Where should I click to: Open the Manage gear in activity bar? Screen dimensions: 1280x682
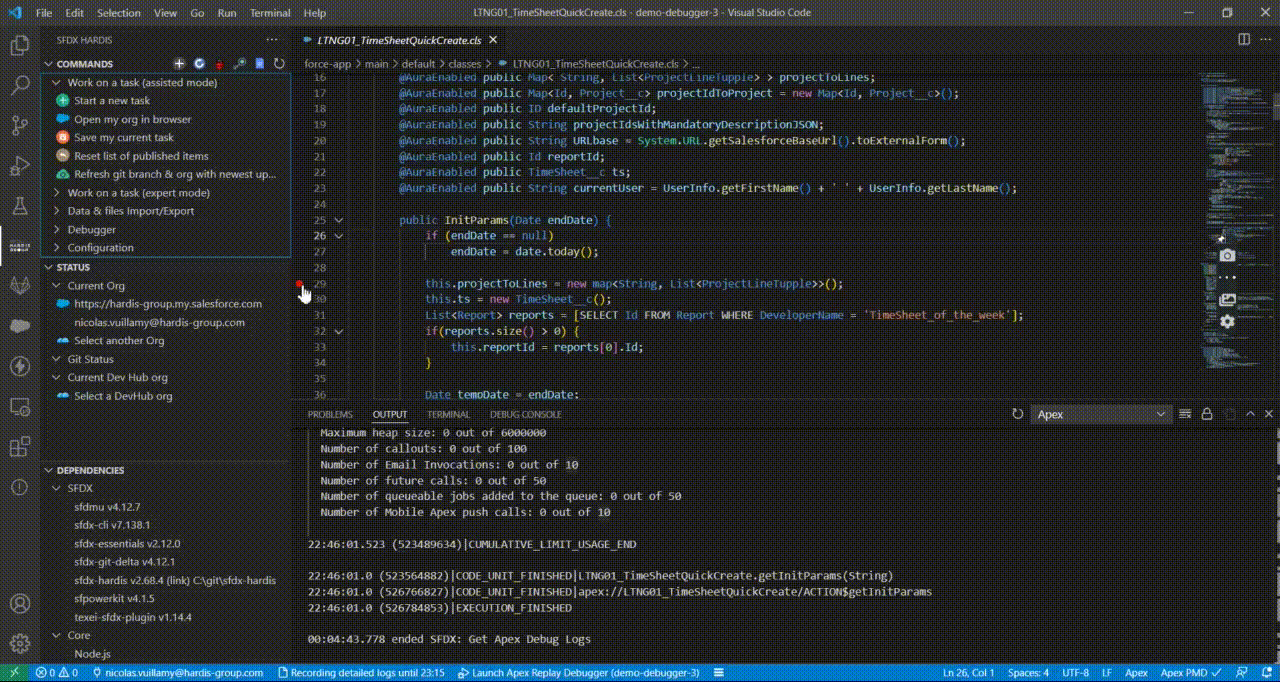click(19, 643)
